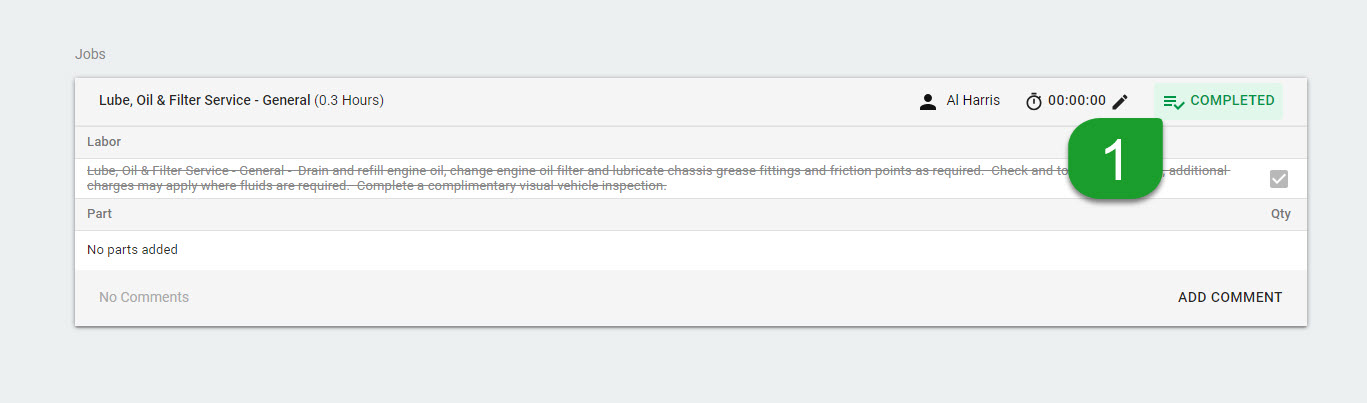Click the Lube, Oil & Filter Service job title
The image size is (1367, 403).
coord(204,101)
